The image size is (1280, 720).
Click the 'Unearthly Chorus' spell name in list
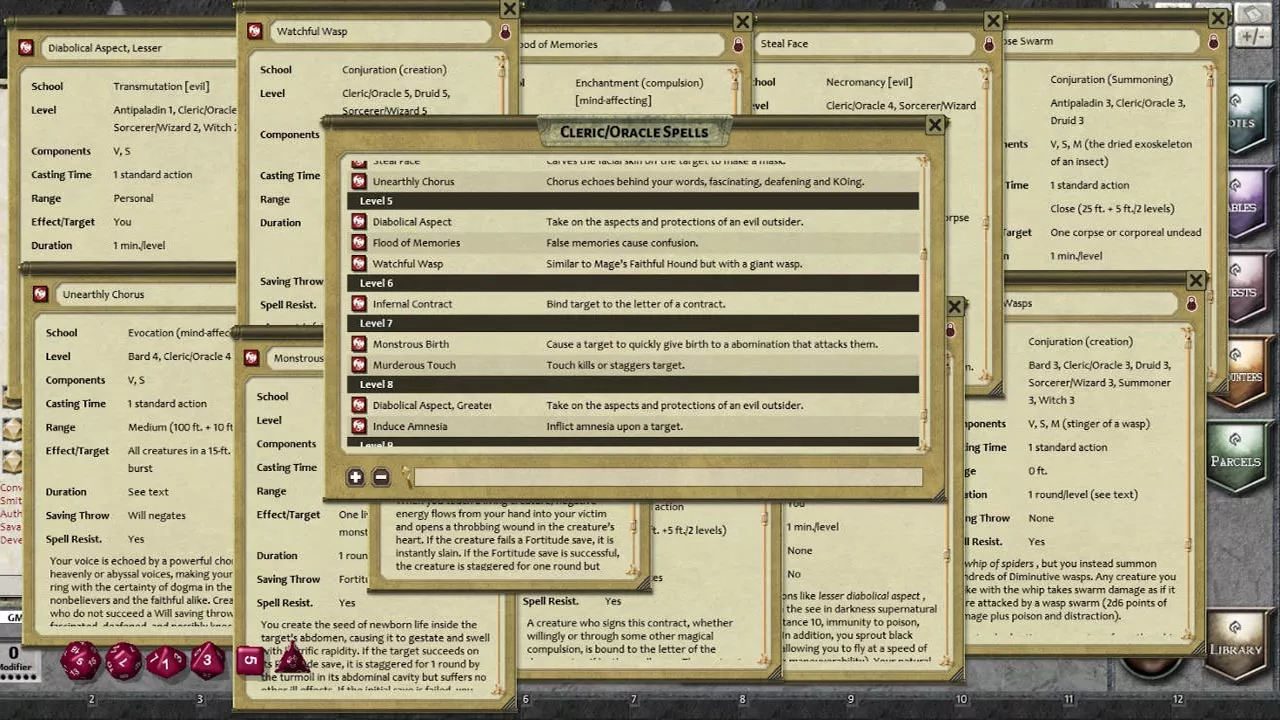(x=413, y=182)
